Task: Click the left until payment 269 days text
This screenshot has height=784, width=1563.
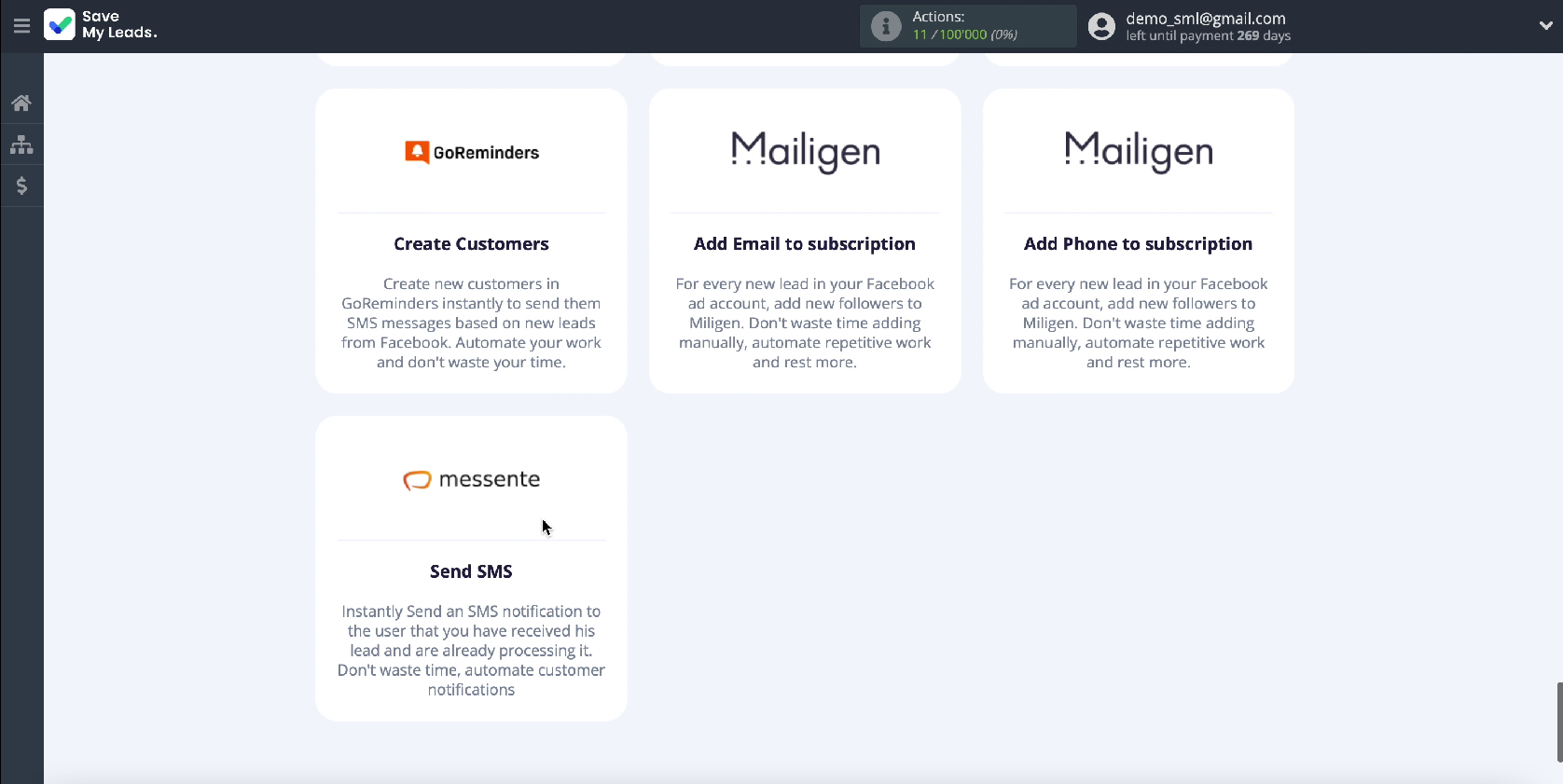Action: 1209,35
